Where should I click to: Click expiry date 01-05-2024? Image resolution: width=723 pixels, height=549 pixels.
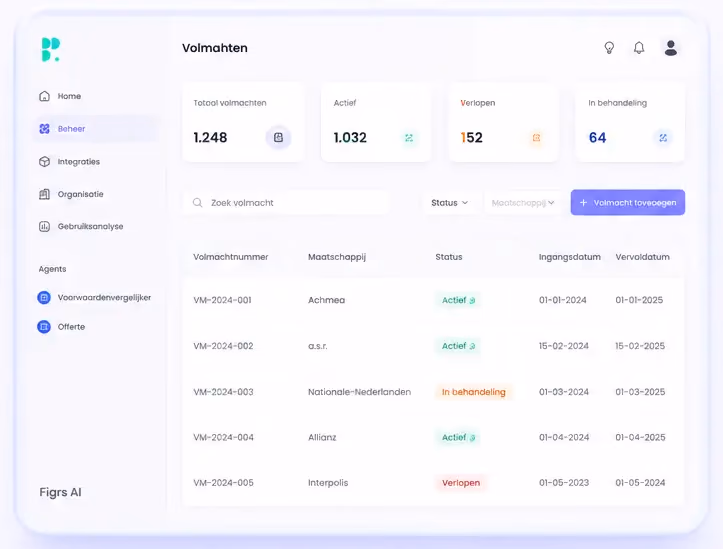click(x=640, y=483)
